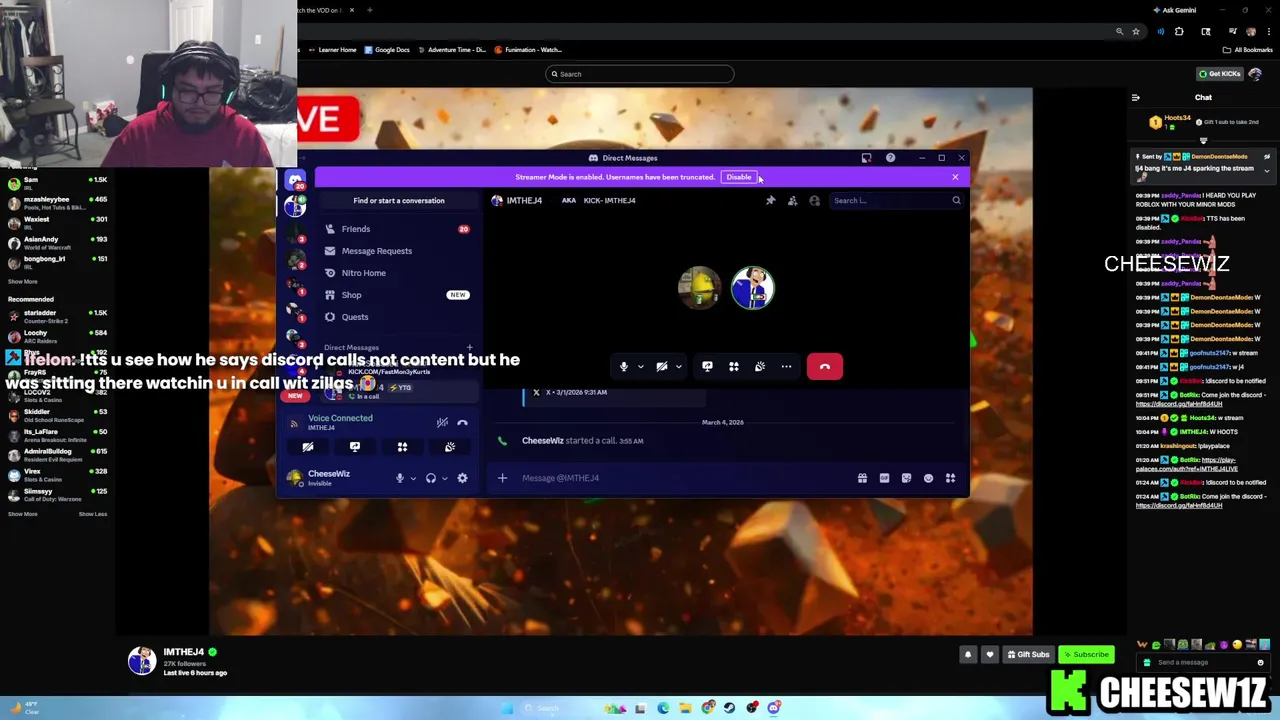The height and width of the screenshot is (720, 1280).
Task: Send a gift from the message bar
Action: pos(862,478)
